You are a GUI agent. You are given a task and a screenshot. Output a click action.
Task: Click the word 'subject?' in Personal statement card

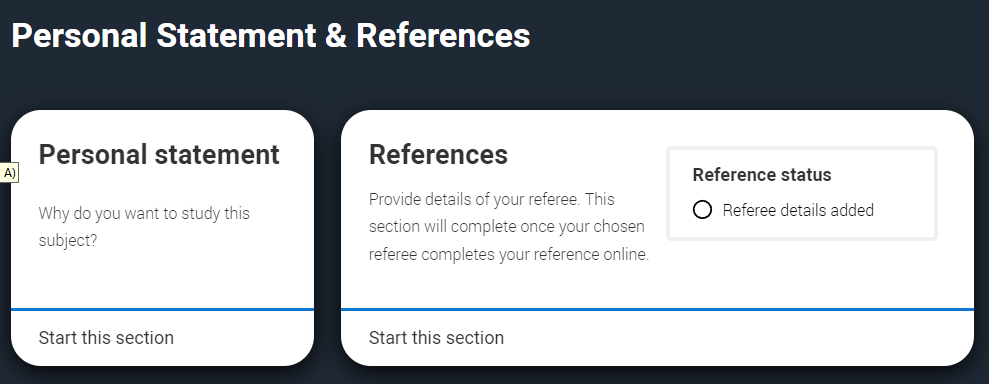[68, 241]
